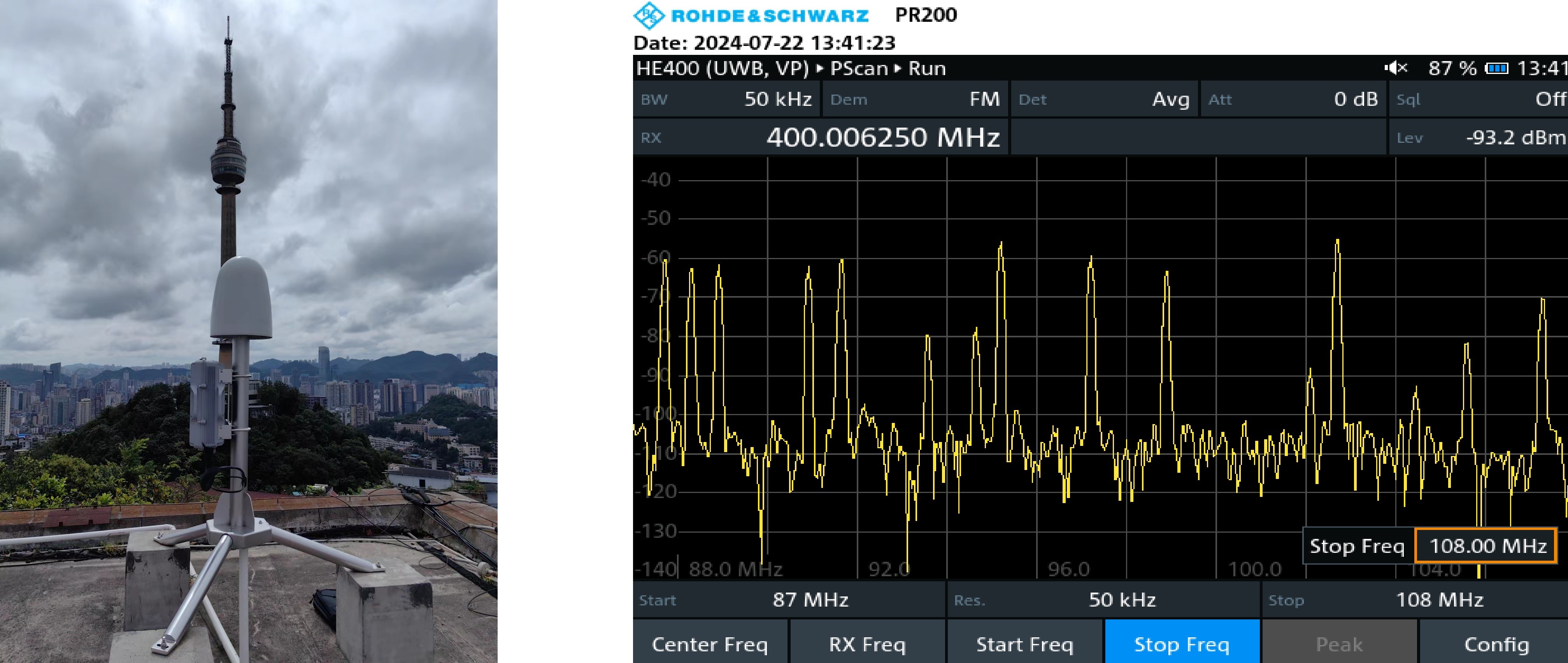Click the -130 level axis label
This screenshot has width=1568, height=663.
[x=656, y=531]
